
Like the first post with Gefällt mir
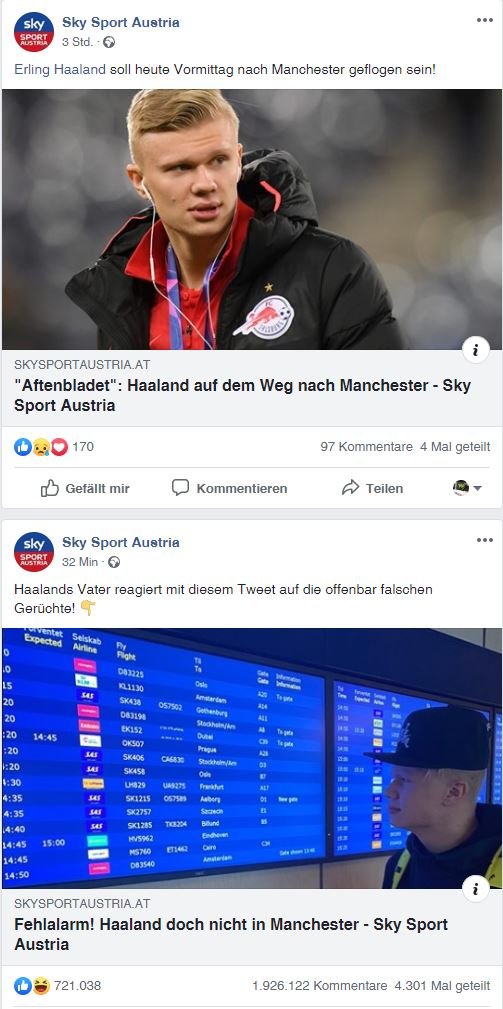click(85, 488)
